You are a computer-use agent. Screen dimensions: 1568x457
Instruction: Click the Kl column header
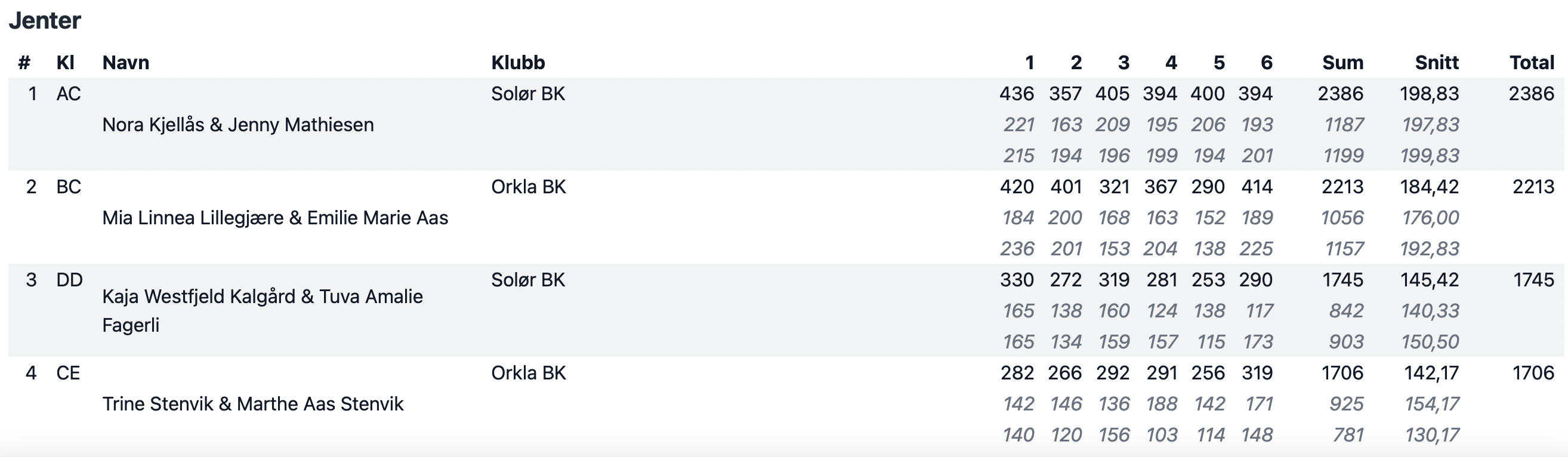pyautogui.click(x=65, y=62)
